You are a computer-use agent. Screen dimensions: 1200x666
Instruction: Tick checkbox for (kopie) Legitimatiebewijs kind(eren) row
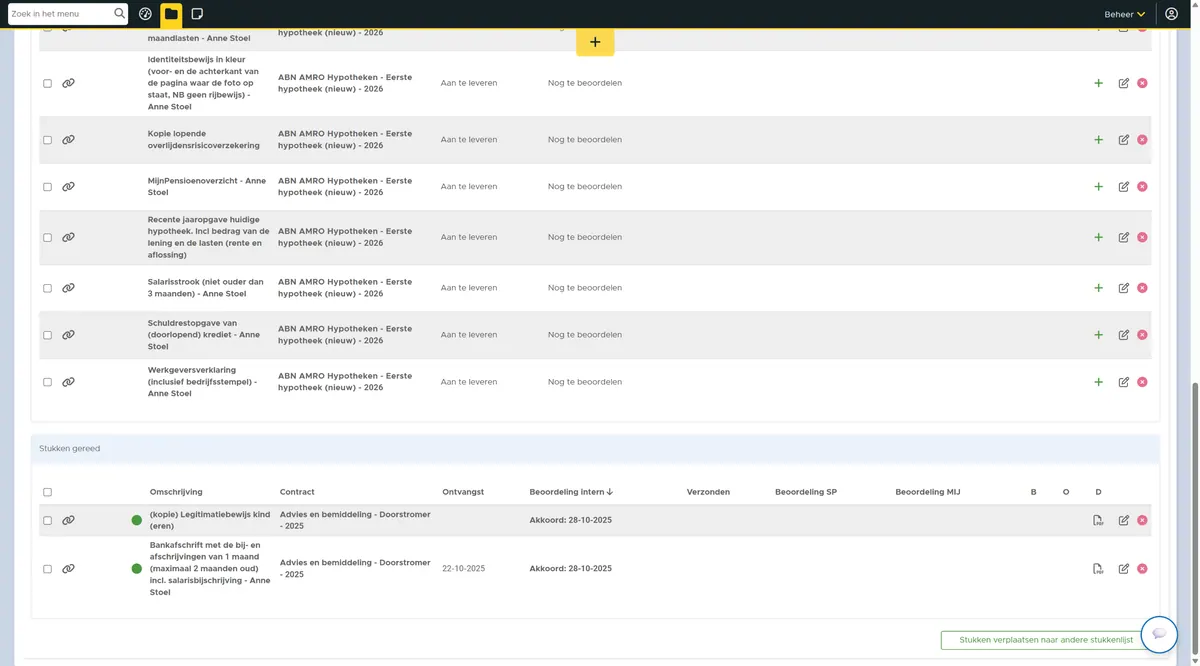tap(47, 520)
